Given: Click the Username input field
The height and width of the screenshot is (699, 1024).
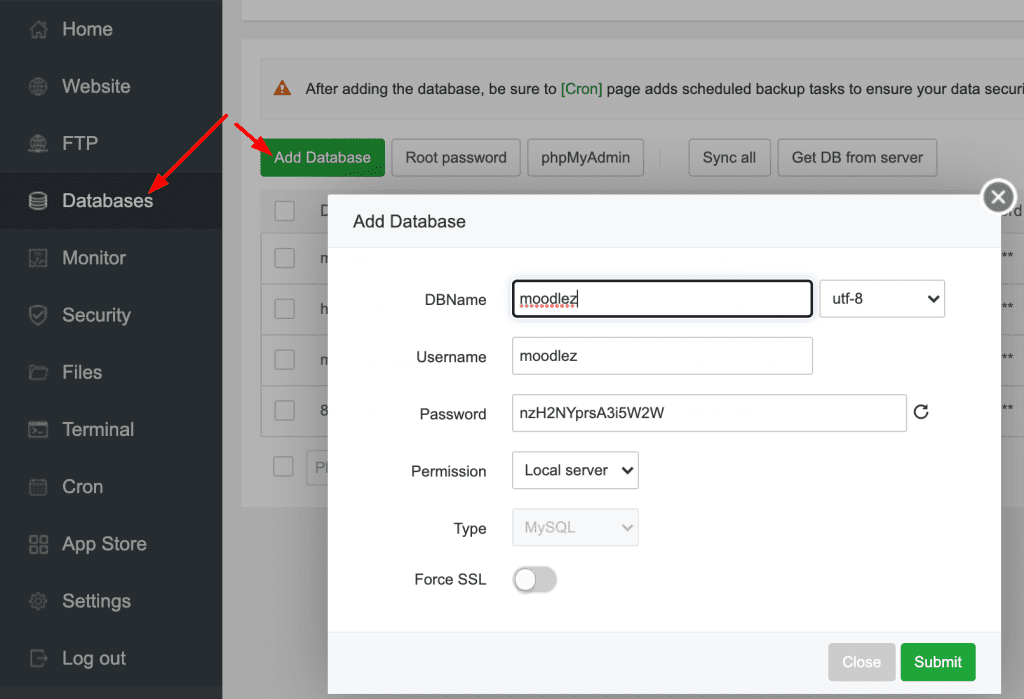Looking at the screenshot, I should [661, 356].
